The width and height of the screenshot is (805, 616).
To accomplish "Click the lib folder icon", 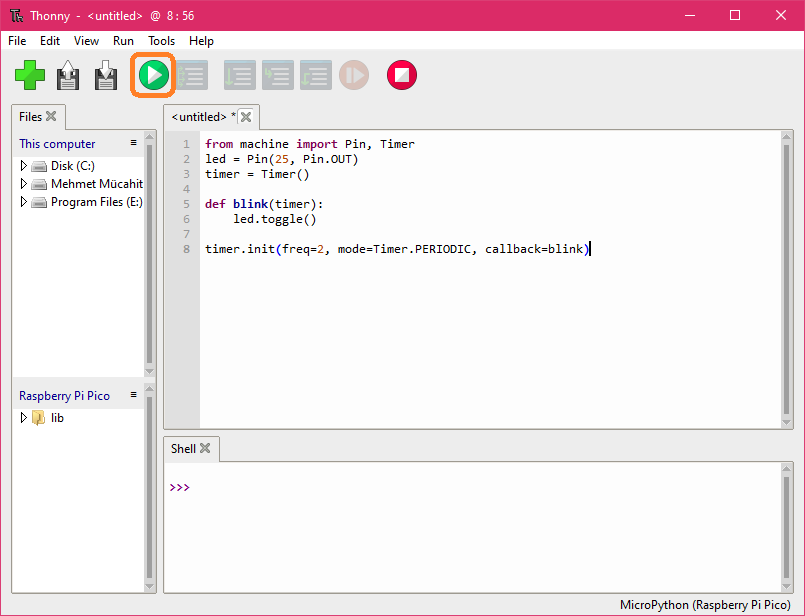I will (39, 418).
